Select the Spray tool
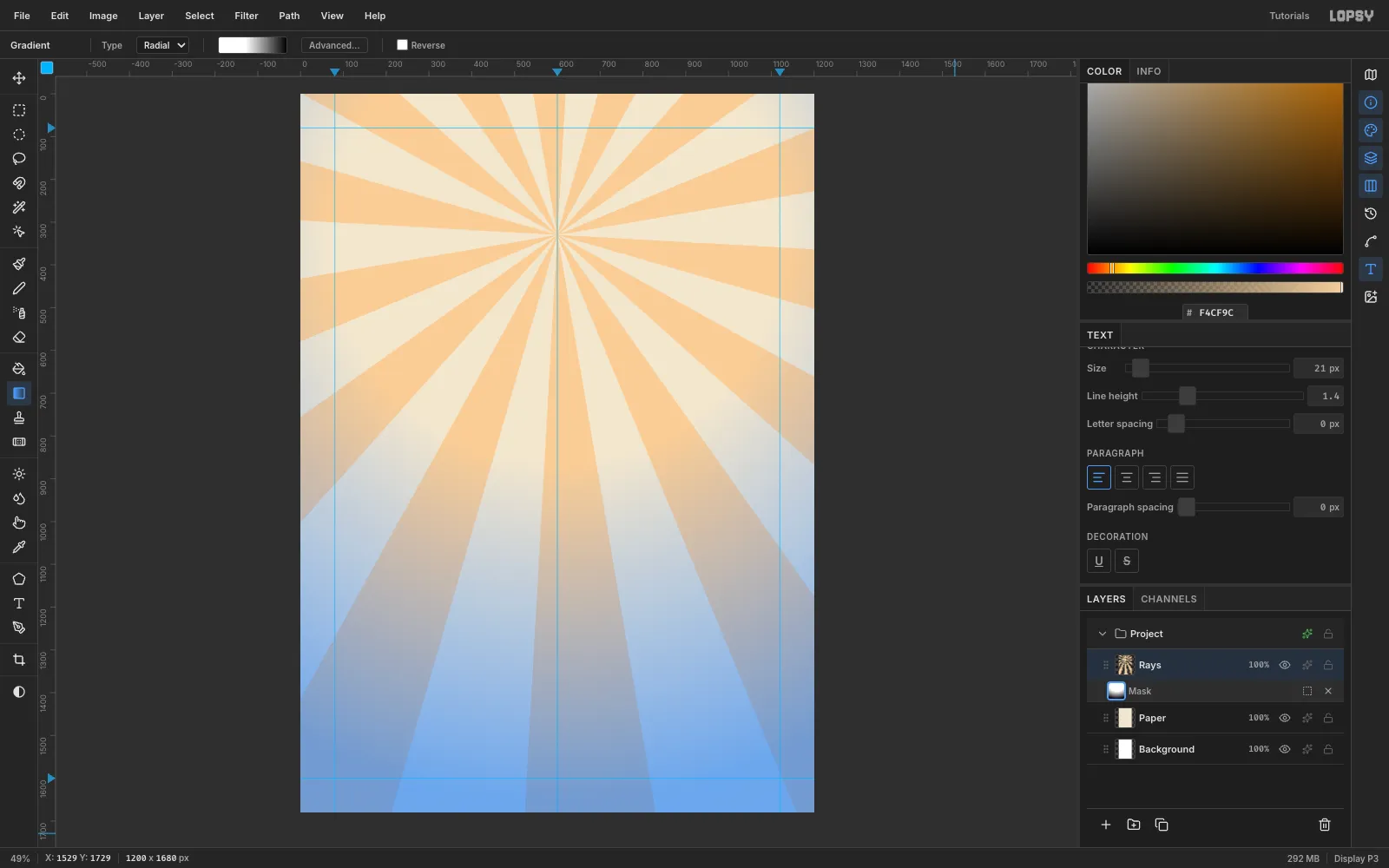This screenshot has width=1389, height=868. (x=19, y=312)
